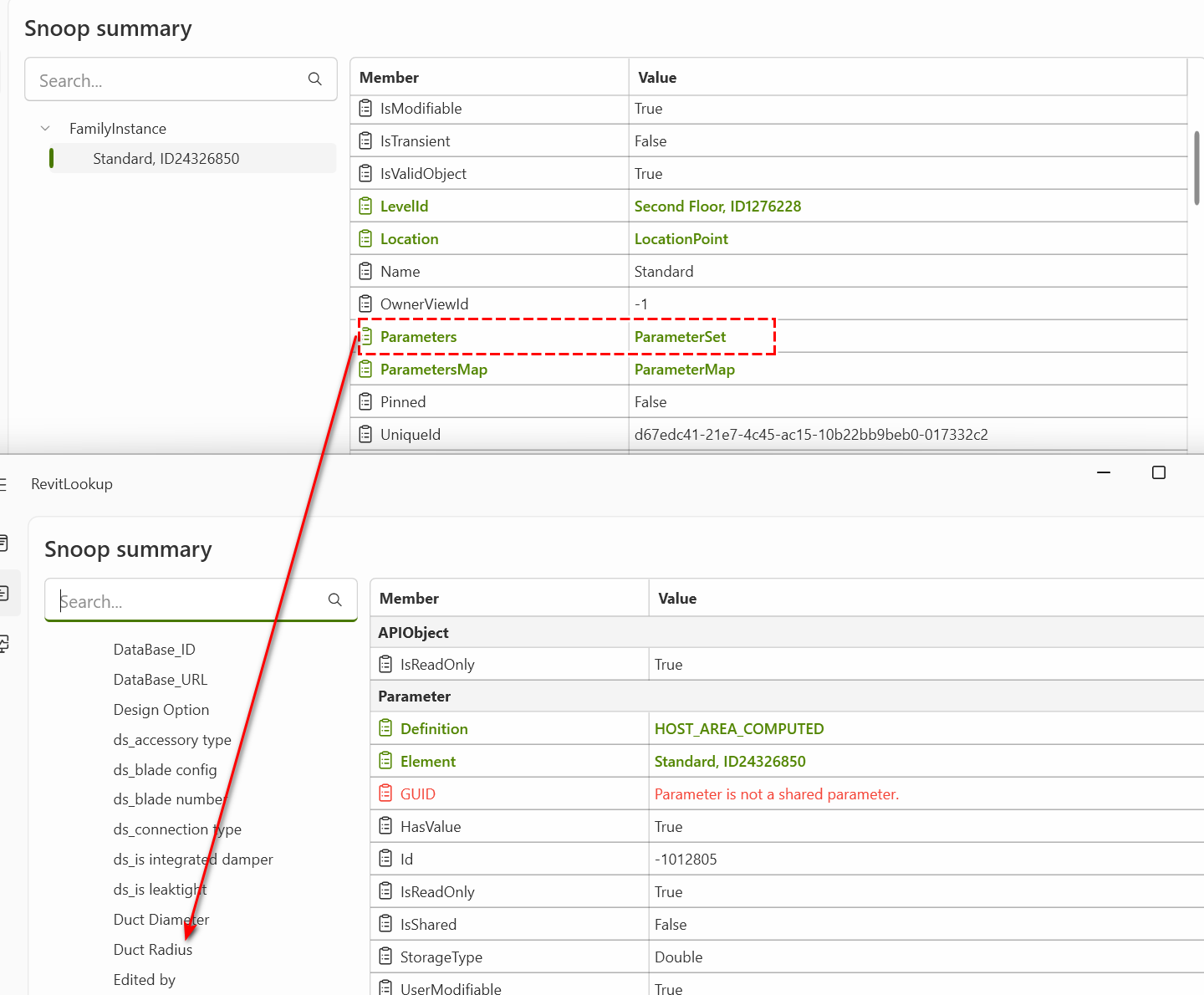This screenshot has width=1204, height=995.
Task: Focus the search field in the RevitLookup window
Action: pyautogui.click(x=188, y=601)
